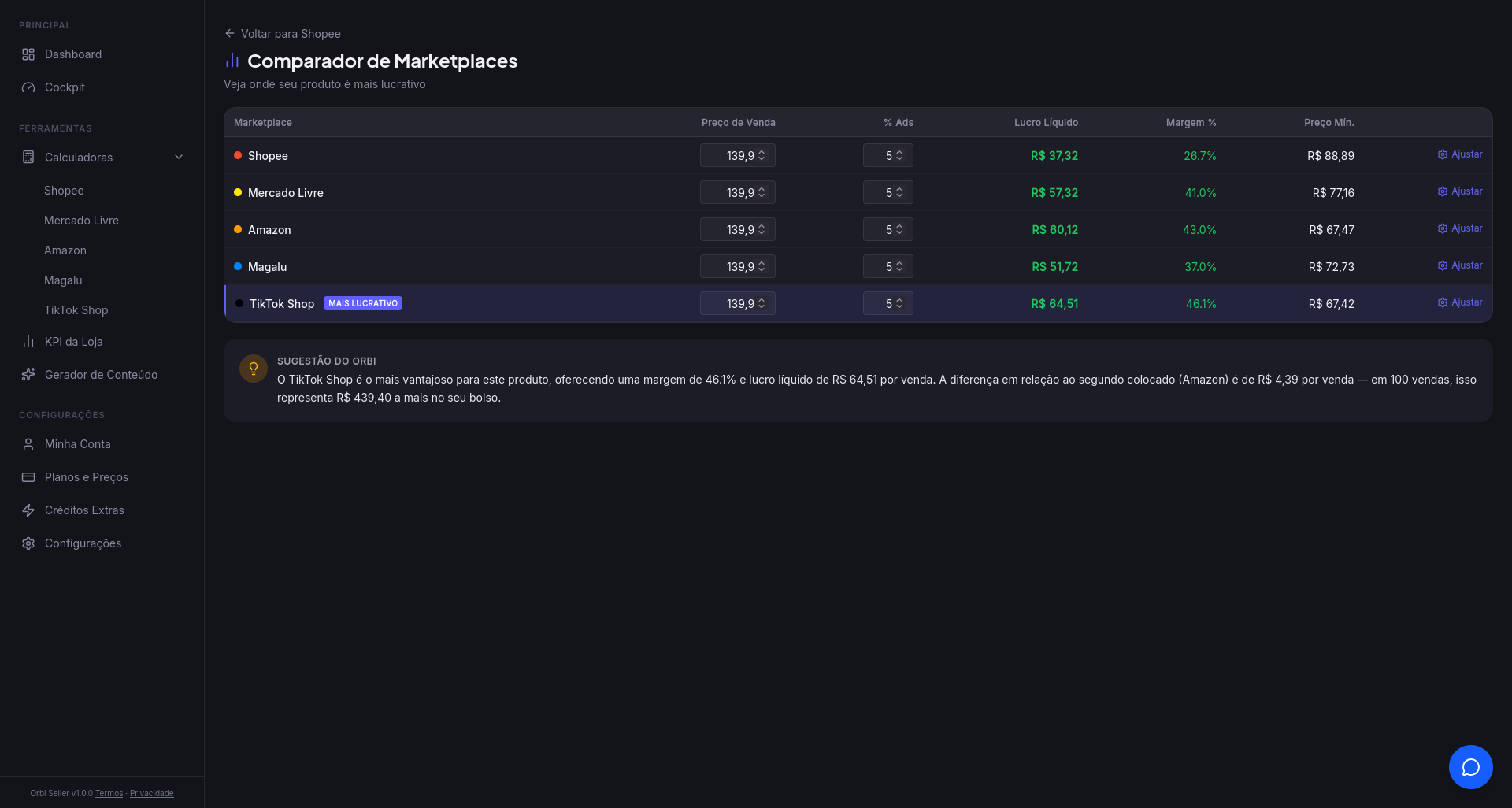Click the back arrow to Shopee
Screen dimensions: 1512x808
pos(230,33)
